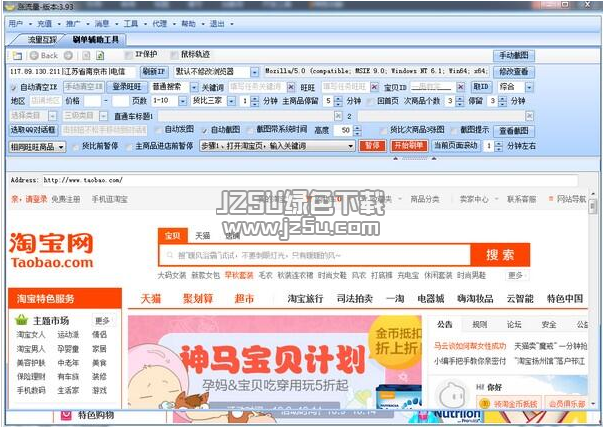Enable the IP保护 checkbox

[128, 55]
